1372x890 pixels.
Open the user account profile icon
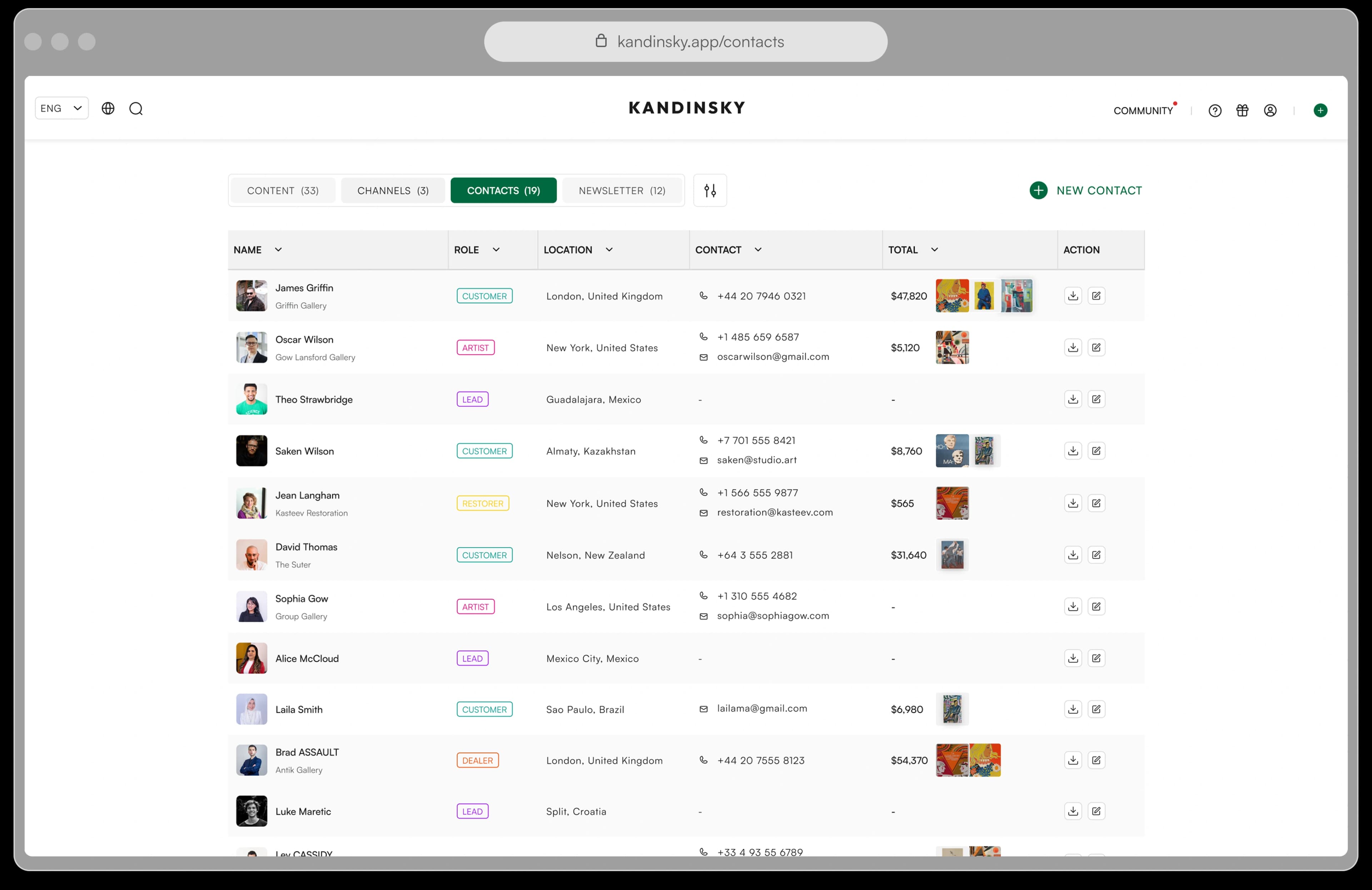(1270, 111)
